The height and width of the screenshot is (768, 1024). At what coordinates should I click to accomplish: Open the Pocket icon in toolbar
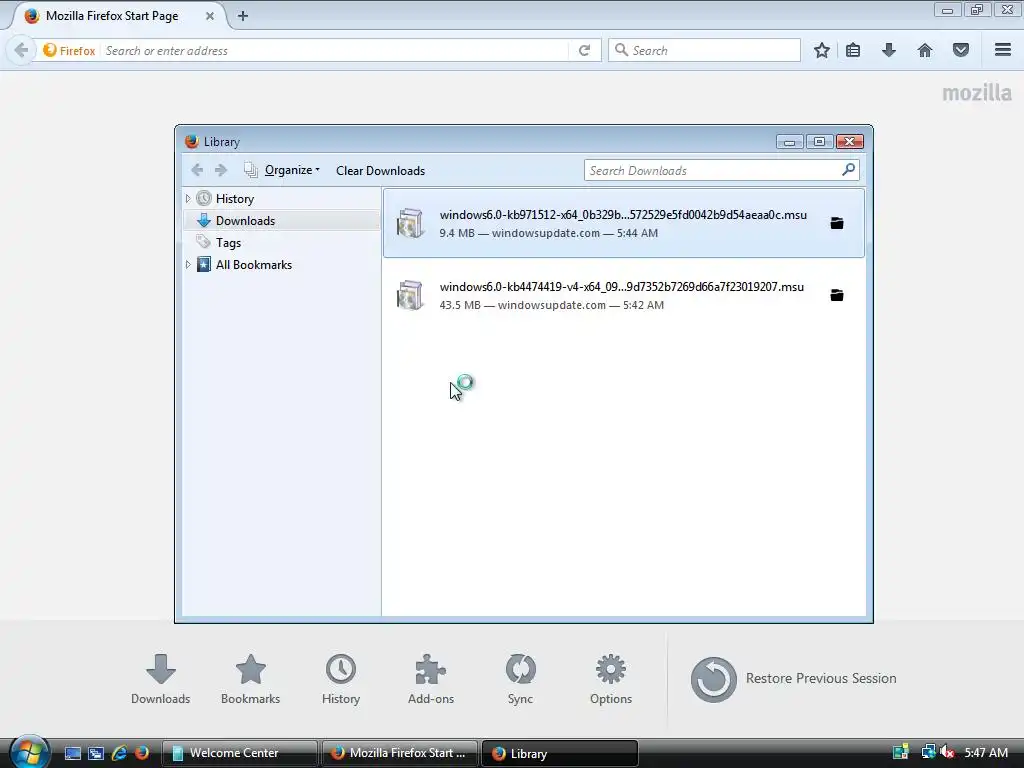pos(961,50)
